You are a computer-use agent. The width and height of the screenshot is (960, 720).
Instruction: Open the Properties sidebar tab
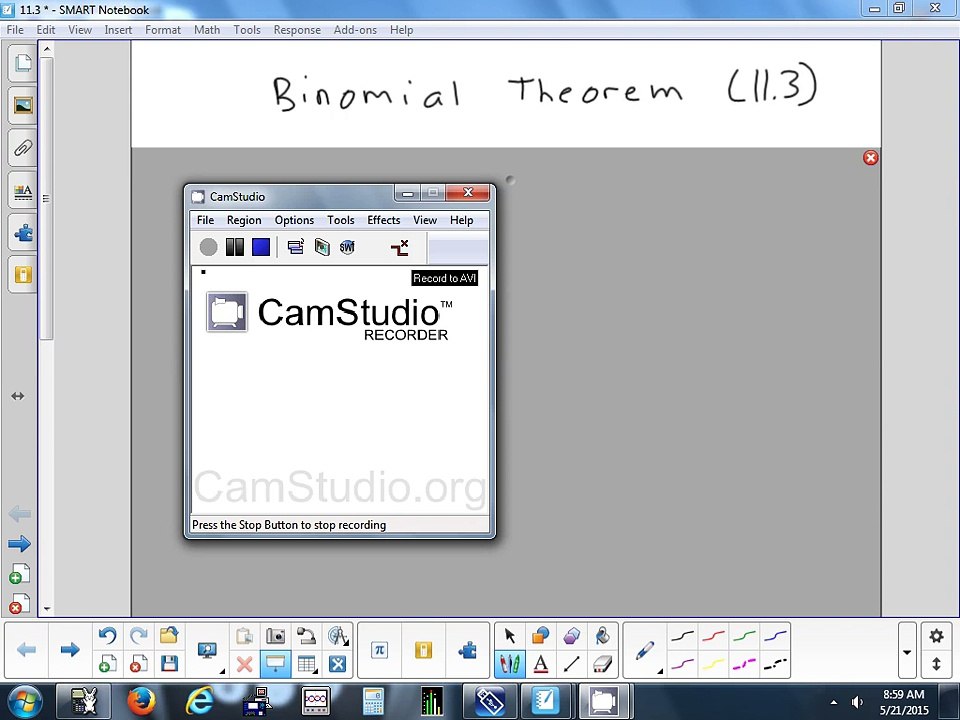[x=23, y=192]
